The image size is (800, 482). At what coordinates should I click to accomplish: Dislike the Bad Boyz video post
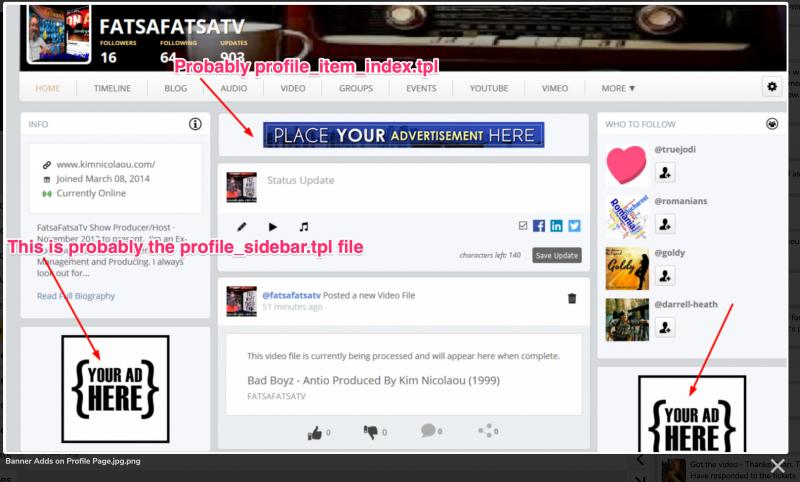373,431
